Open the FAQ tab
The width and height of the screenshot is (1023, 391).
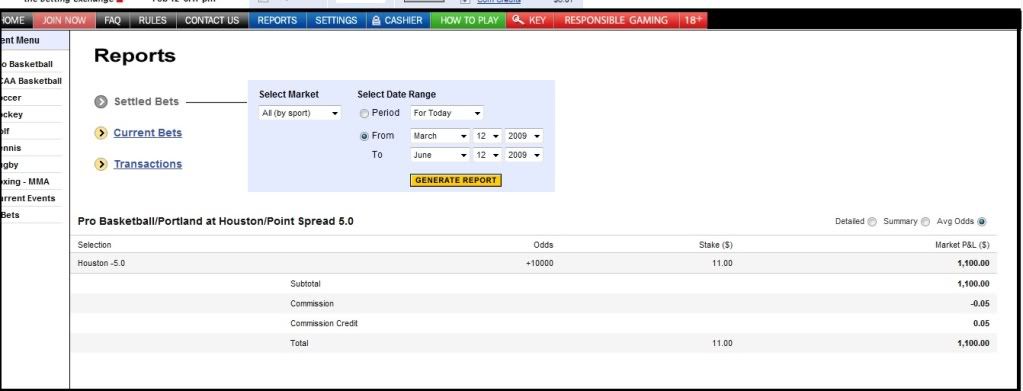(112, 20)
